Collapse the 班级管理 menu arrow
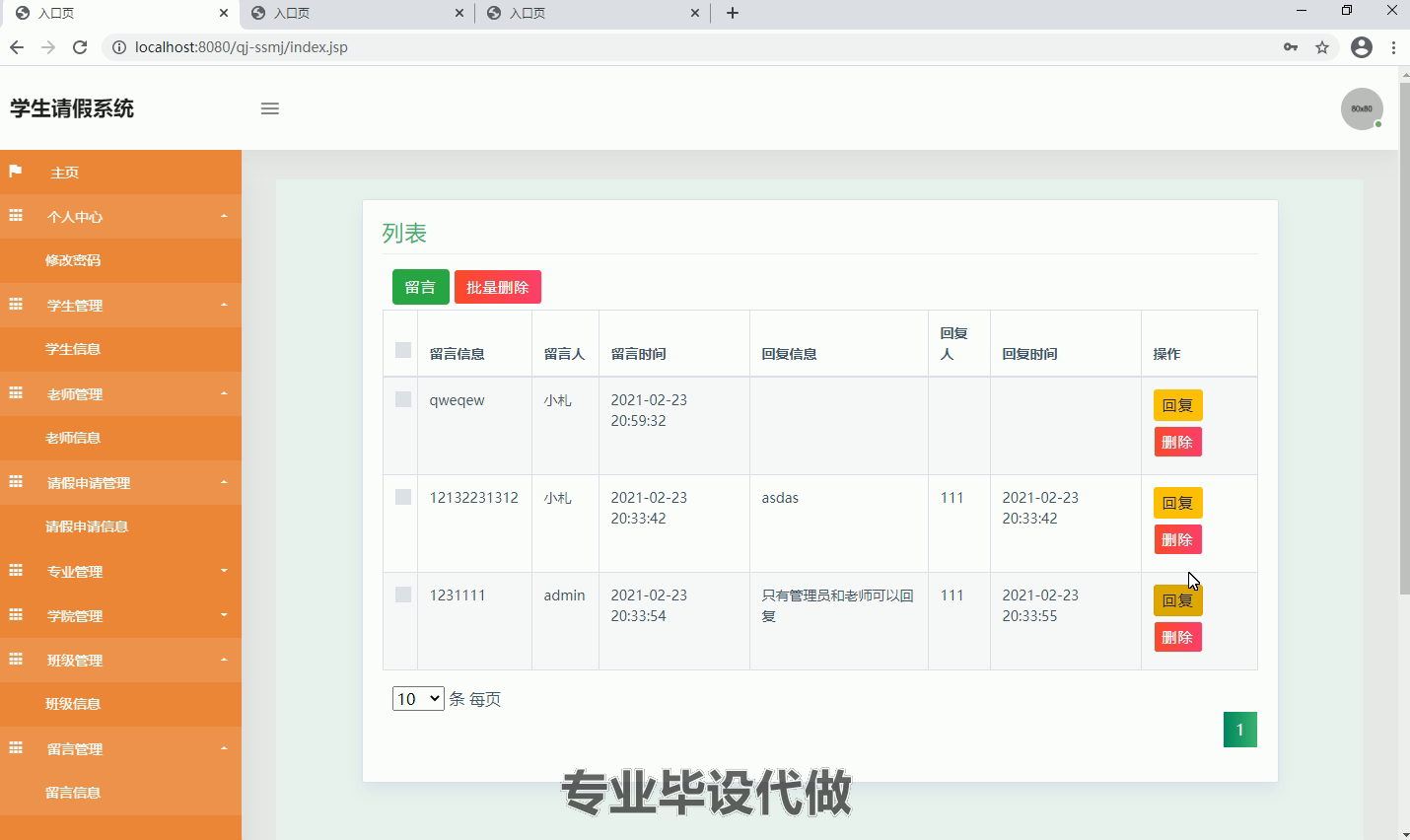 pos(224,660)
